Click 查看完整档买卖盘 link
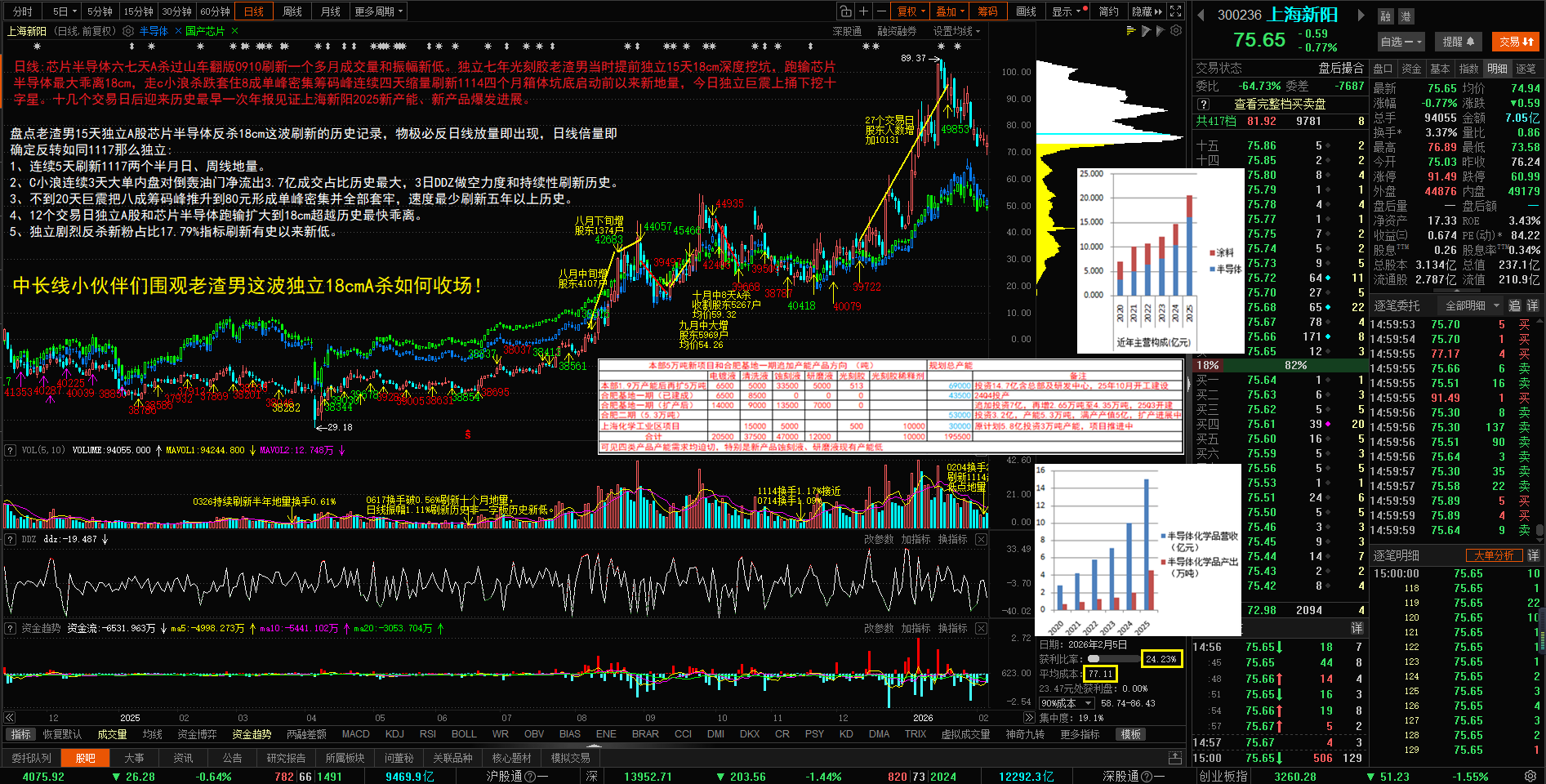 (1280, 105)
